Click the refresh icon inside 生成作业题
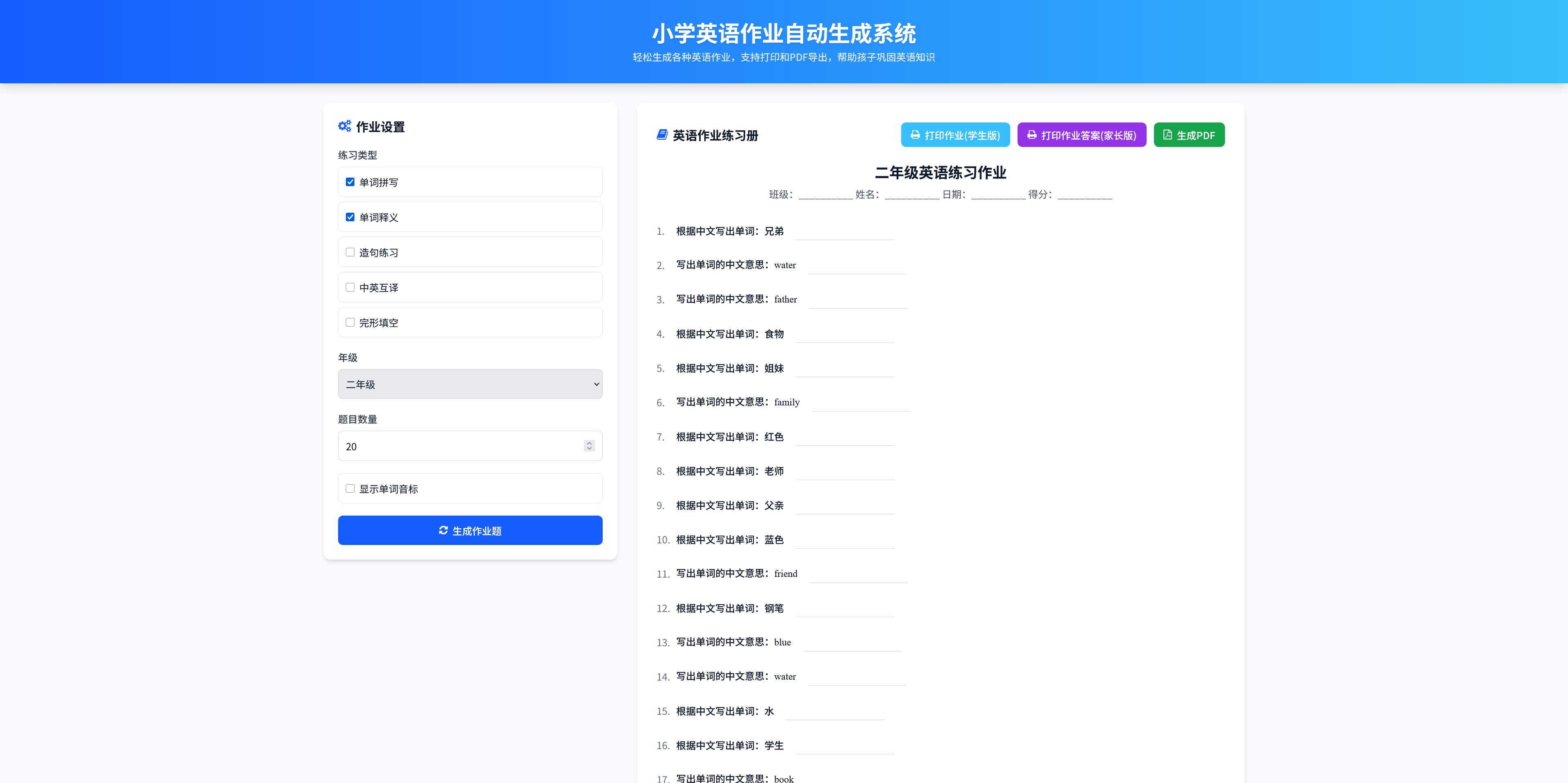Image resolution: width=1568 pixels, height=783 pixels. [x=444, y=530]
